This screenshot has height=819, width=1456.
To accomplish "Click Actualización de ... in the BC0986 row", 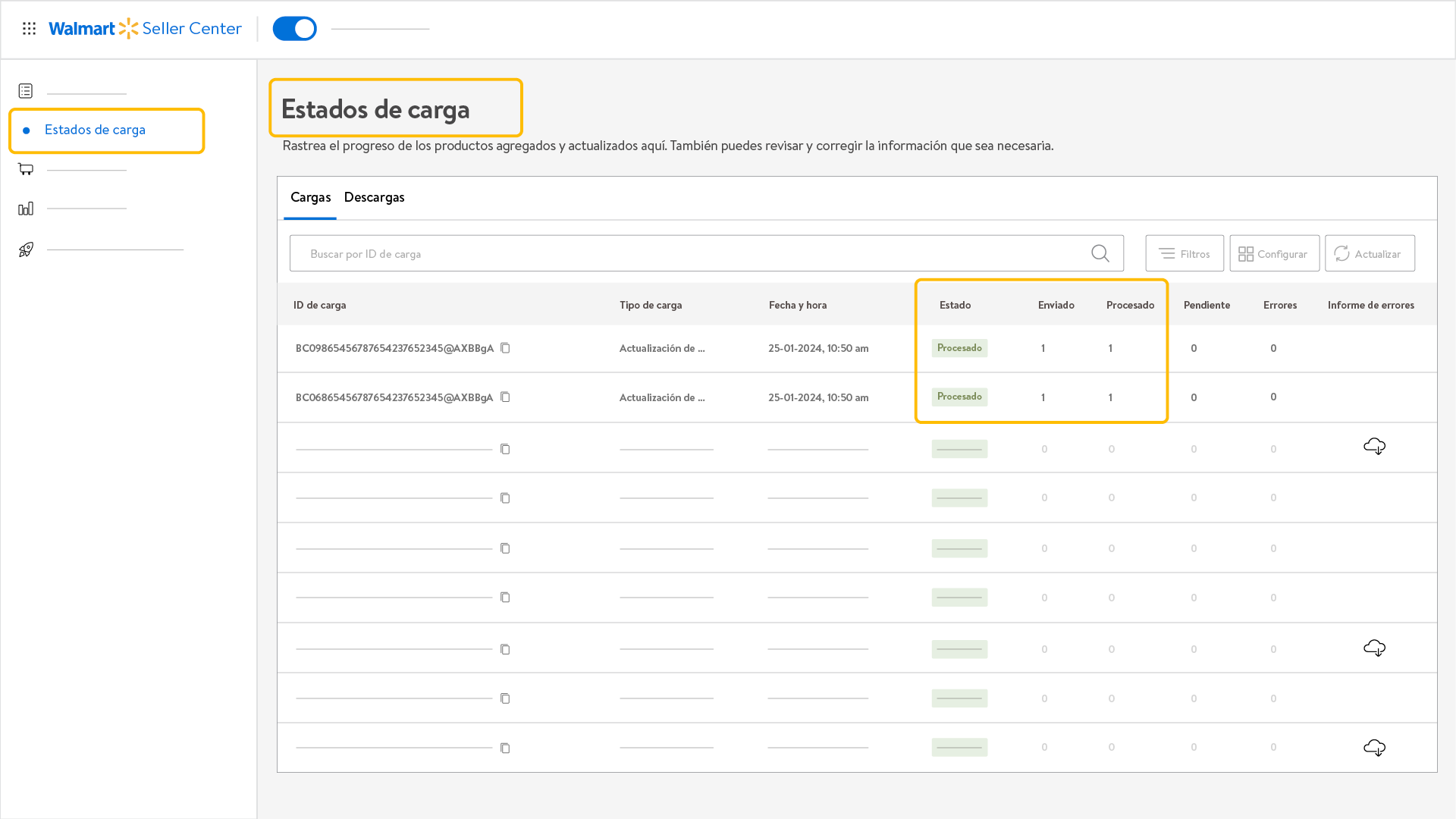I will (662, 348).
